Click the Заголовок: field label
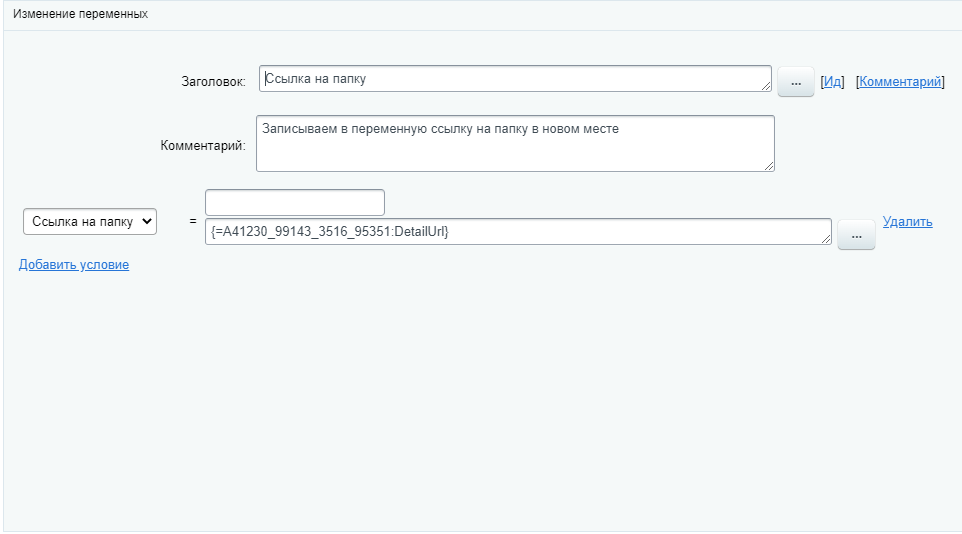The image size is (962, 534). point(211,82)
